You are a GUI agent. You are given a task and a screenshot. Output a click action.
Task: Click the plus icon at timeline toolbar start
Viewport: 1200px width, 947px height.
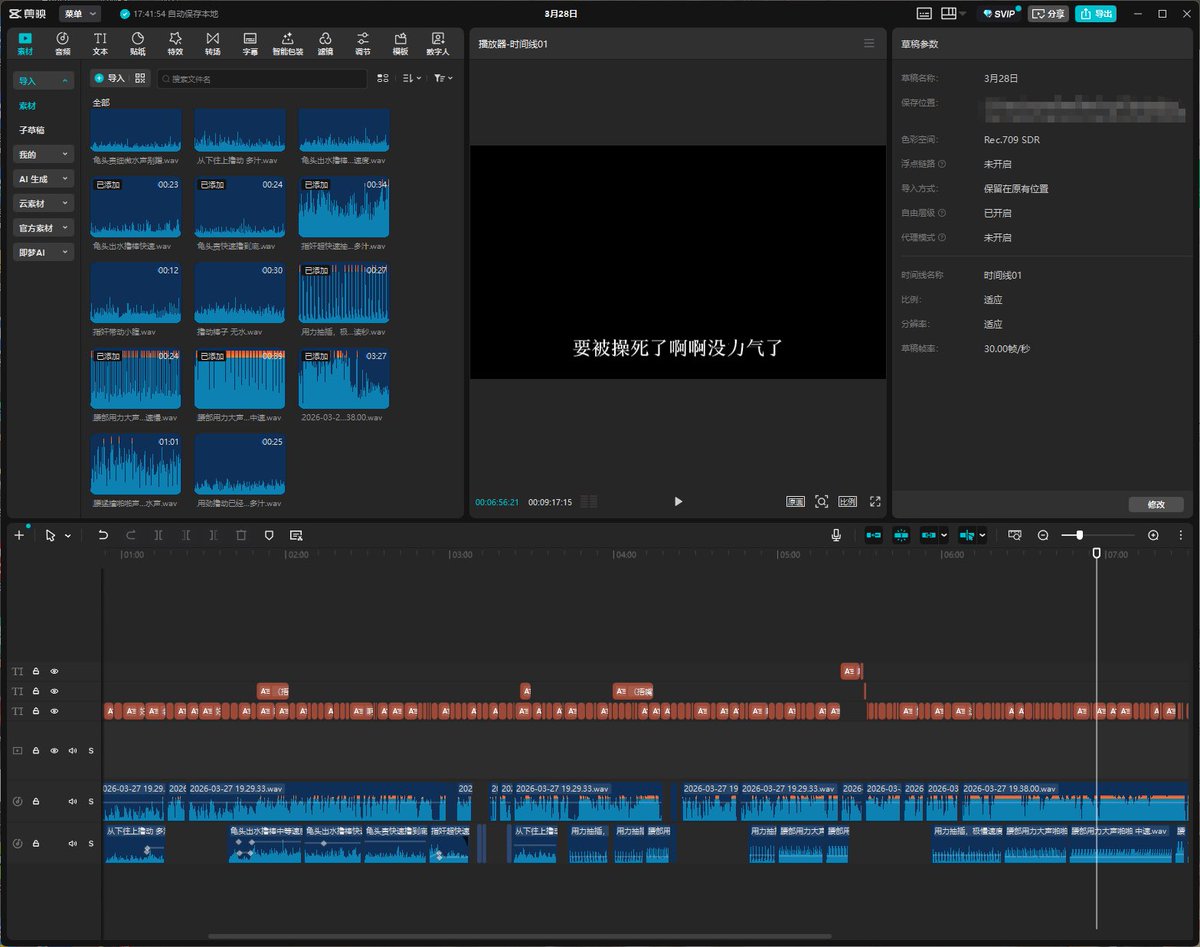18,535
